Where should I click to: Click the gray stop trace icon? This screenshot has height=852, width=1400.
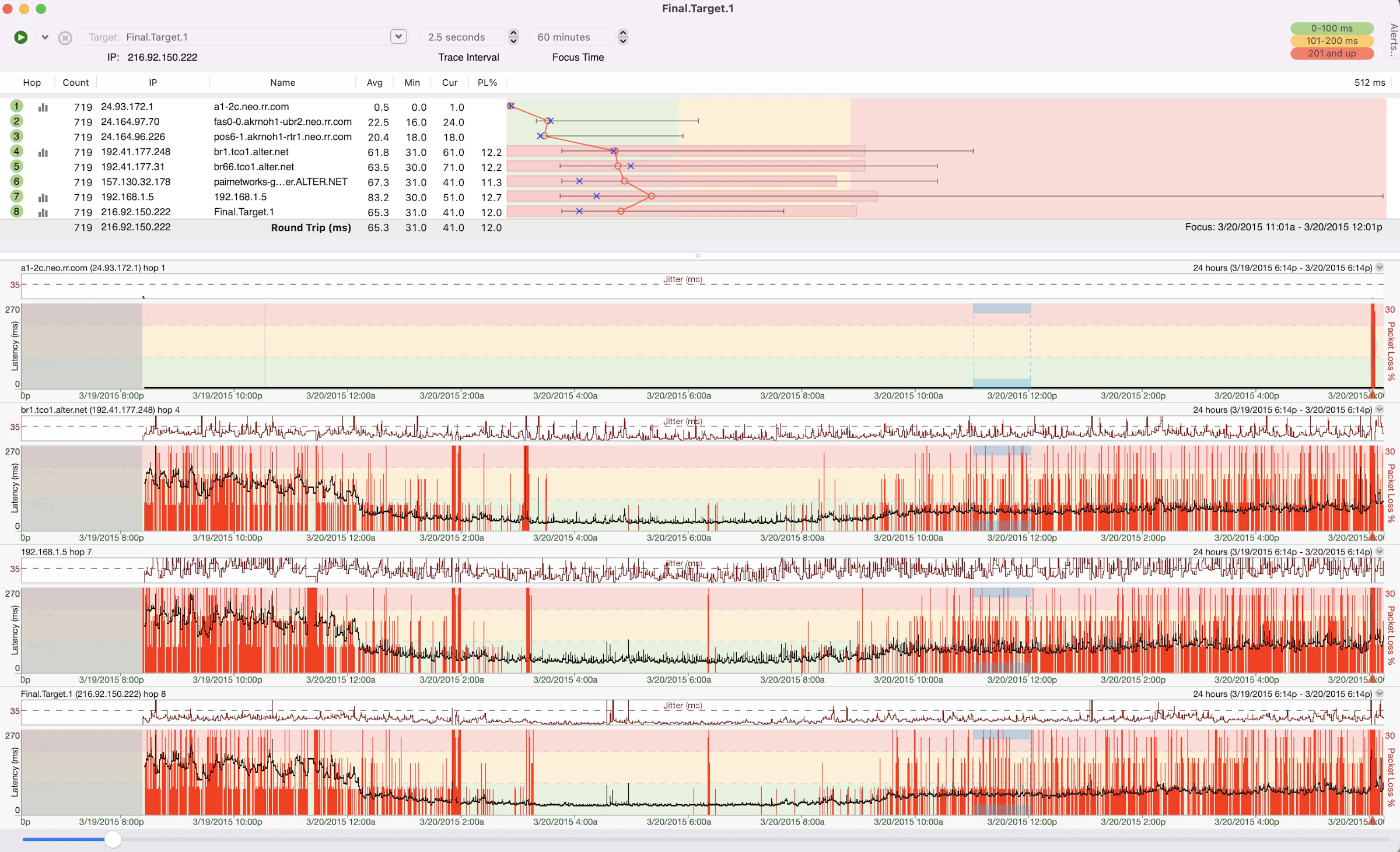pos(65,38)
